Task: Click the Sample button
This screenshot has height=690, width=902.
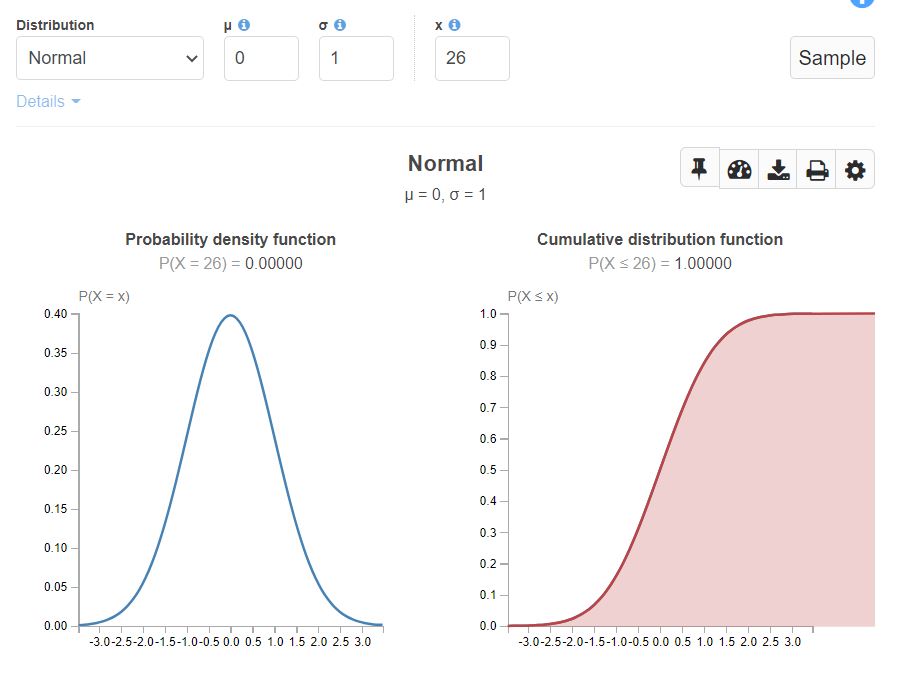Action: point(832,58)
